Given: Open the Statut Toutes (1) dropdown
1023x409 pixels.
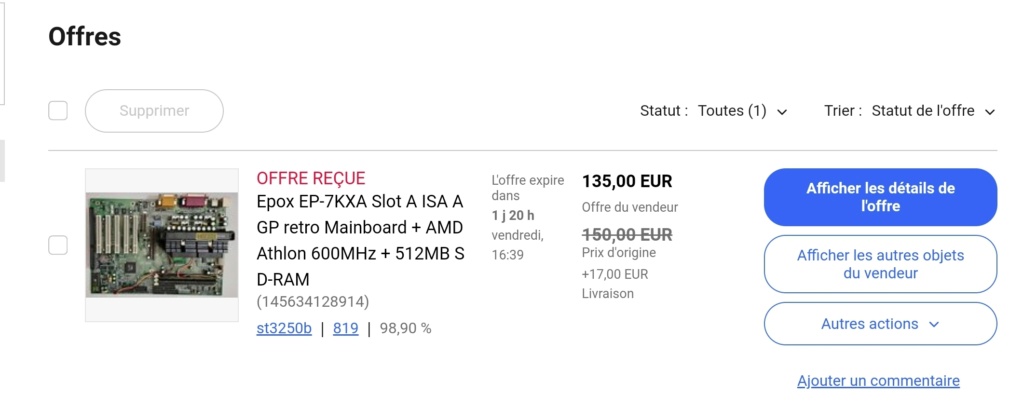Looking at the screenshot, I should point(742,111).
